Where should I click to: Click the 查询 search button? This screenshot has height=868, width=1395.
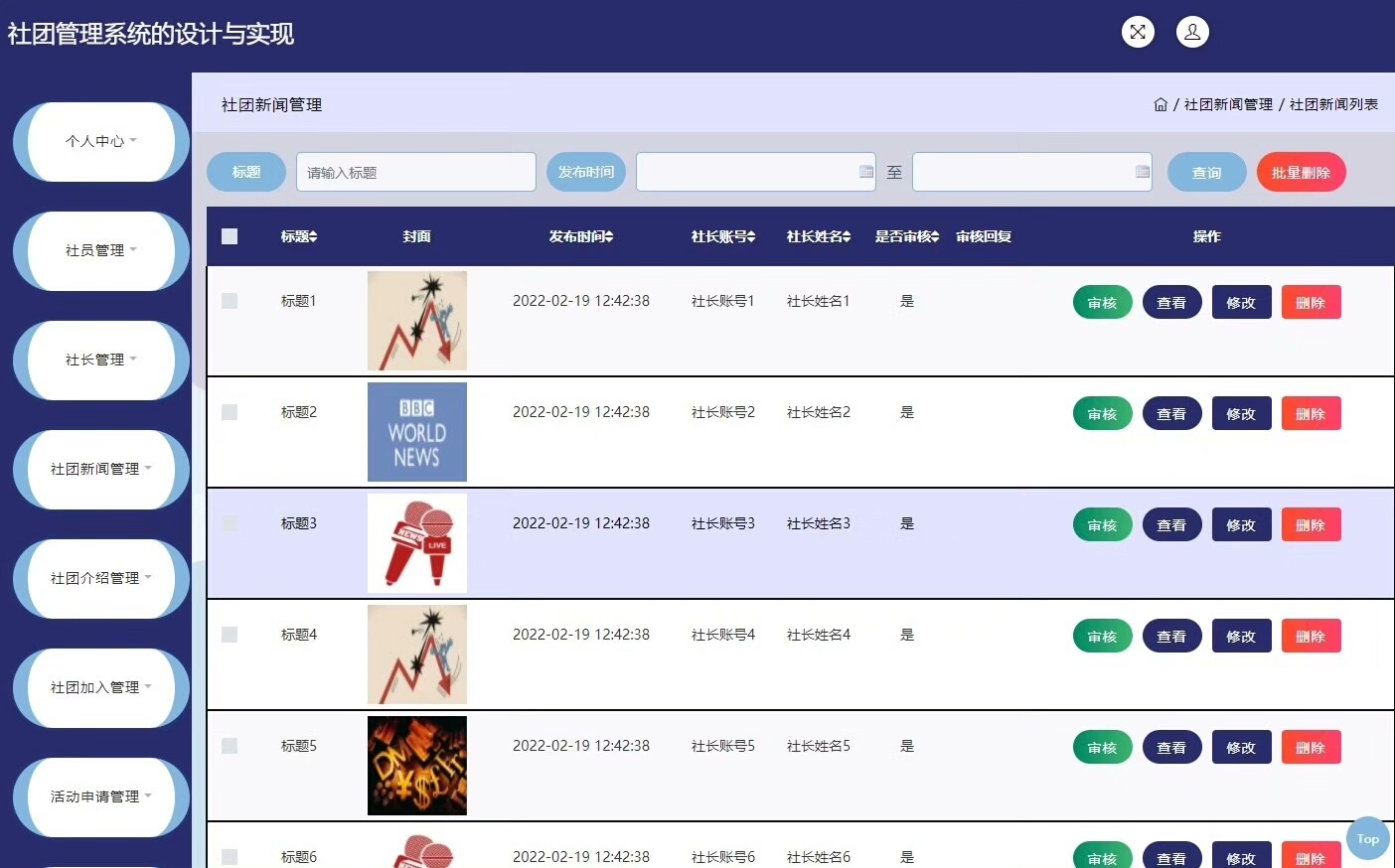point(1207,172)
